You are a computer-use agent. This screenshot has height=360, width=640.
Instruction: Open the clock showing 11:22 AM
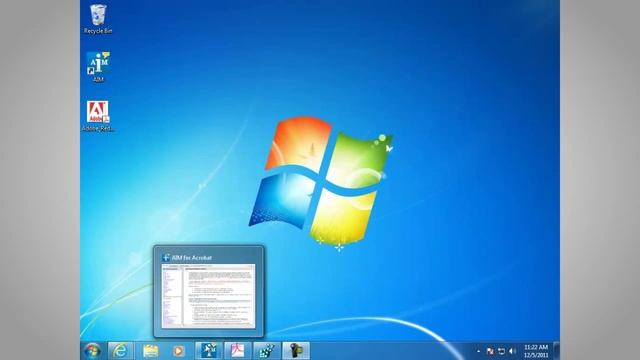click(x=536, y=351)
